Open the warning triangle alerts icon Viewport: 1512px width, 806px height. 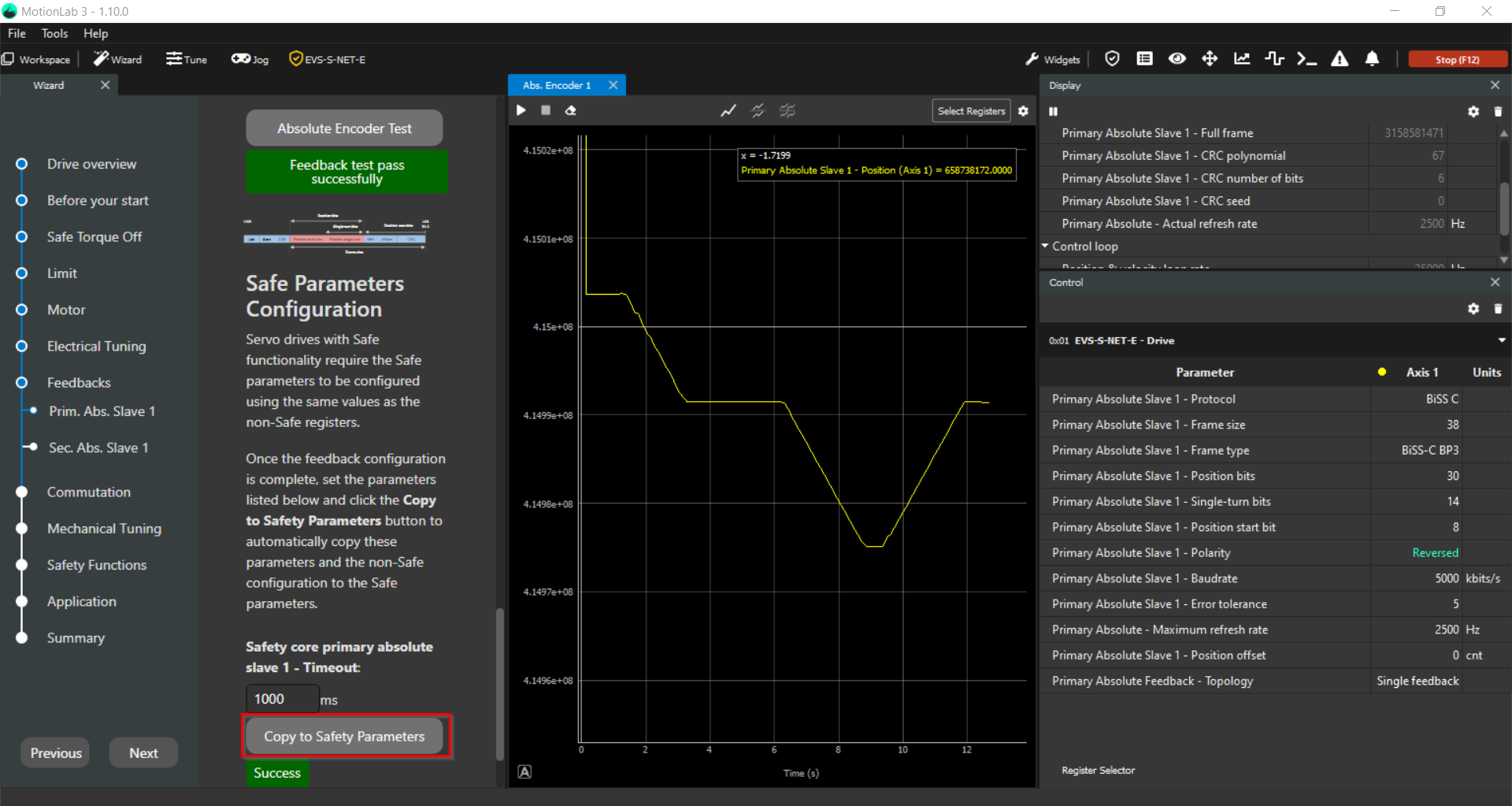click(x=1340, y=59)
